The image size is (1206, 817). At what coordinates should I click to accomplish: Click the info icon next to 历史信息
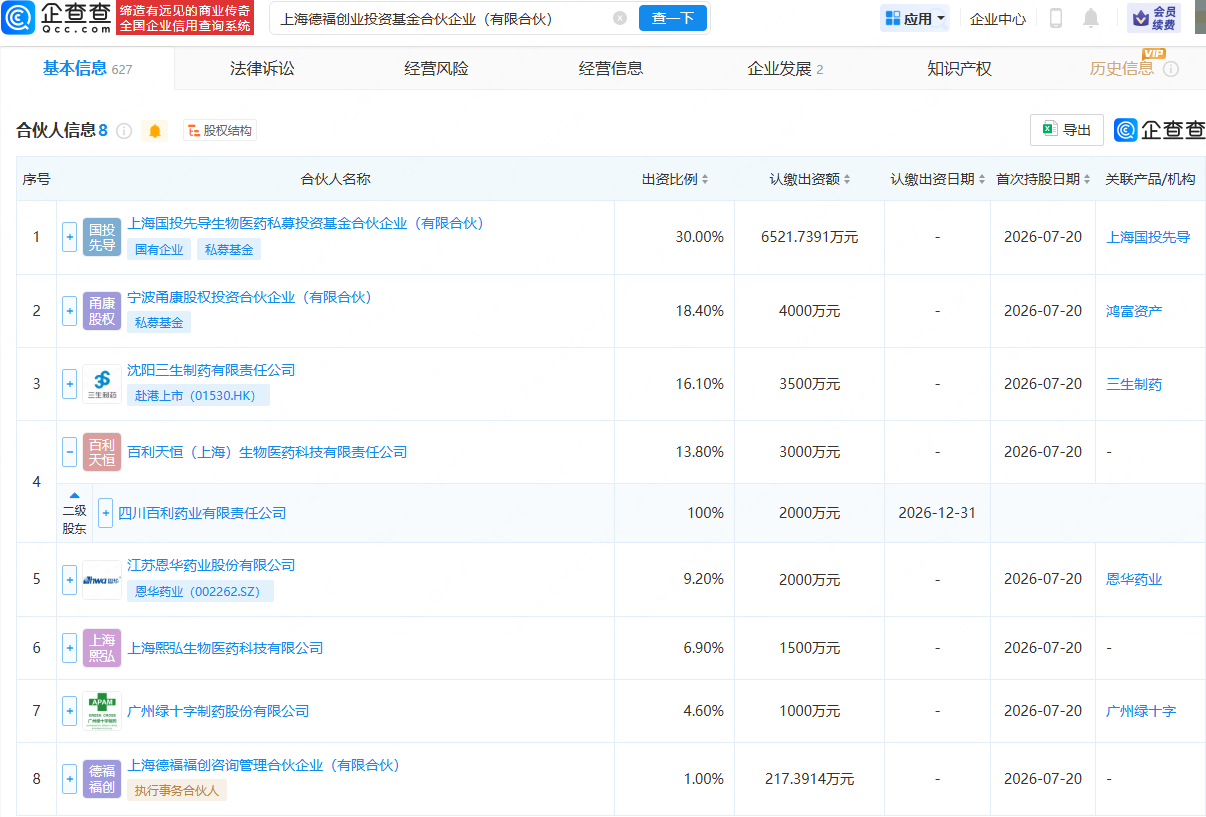tap(1171, 69)
